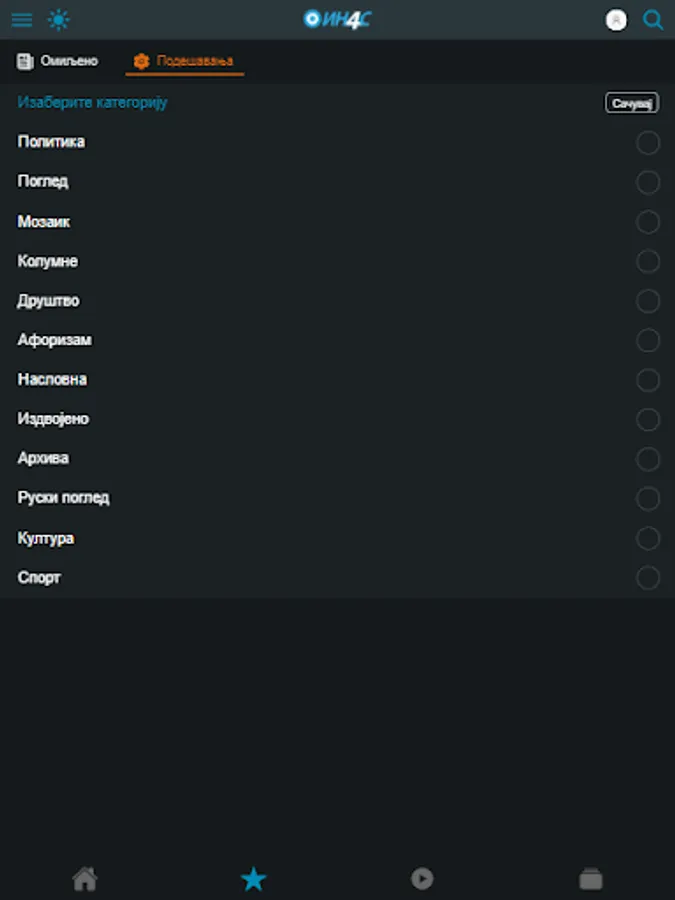Select the Спорт category radio button

(648, 578)
